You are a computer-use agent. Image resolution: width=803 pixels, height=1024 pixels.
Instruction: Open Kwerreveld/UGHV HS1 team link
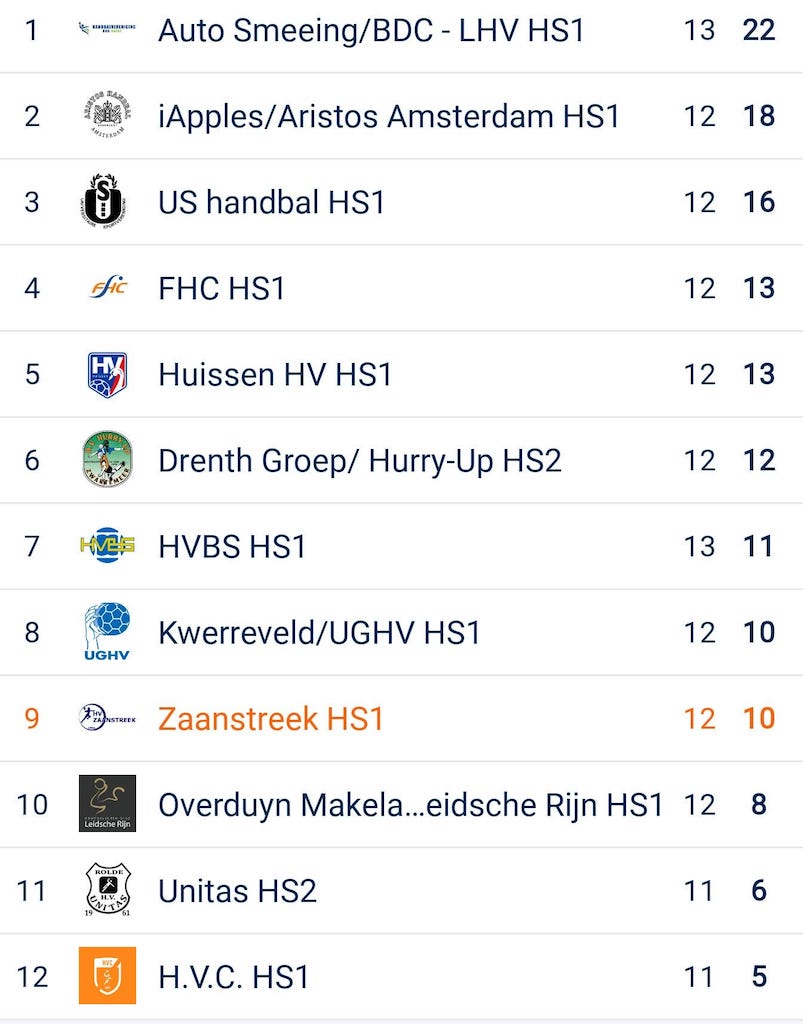(319, 632)
